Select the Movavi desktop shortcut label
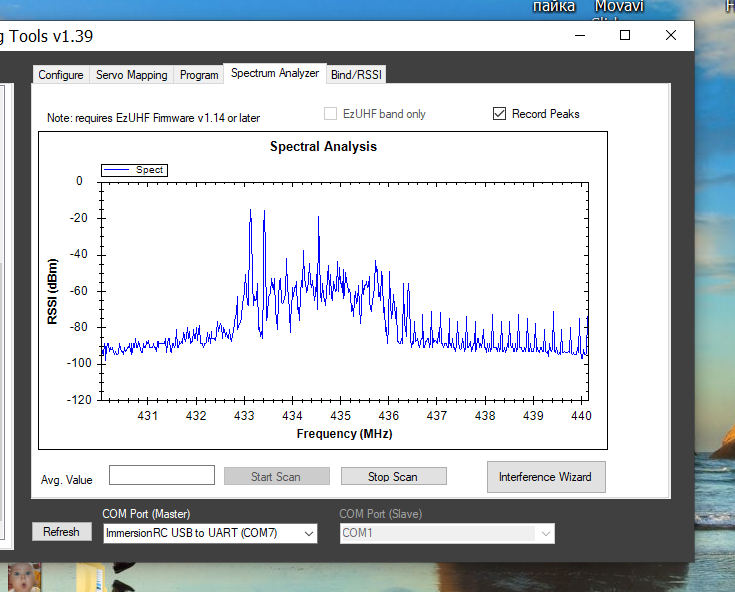This screenshot has height=592, width=735. coord(619,7)
